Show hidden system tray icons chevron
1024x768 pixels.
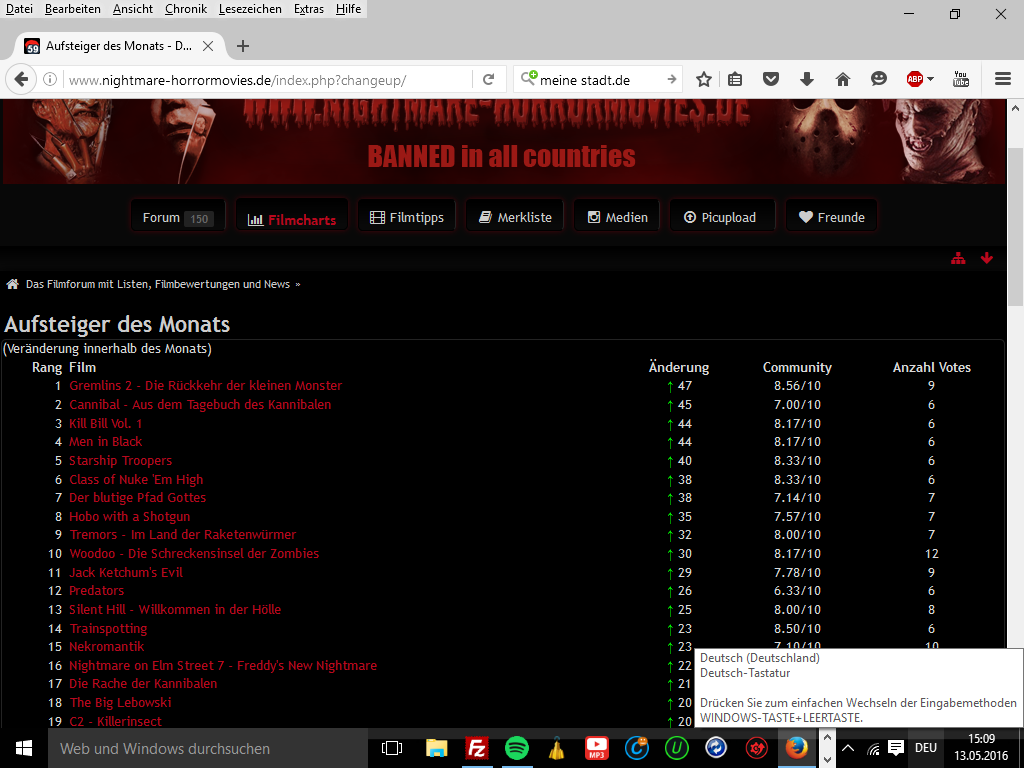pyautogui.click(x=848, y=748)
